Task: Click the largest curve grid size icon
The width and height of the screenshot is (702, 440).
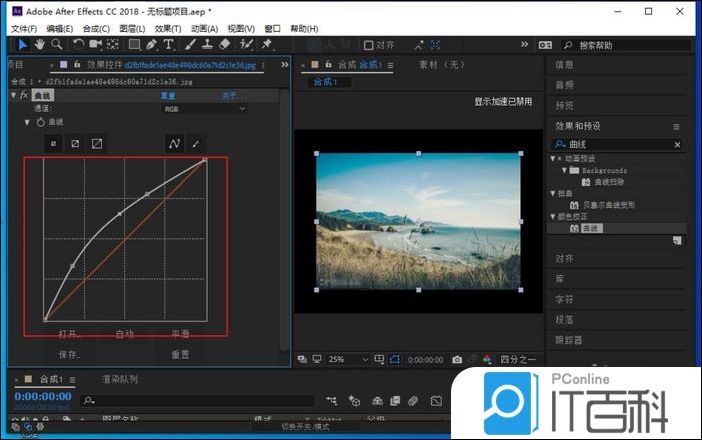Action: pos(97,143)
